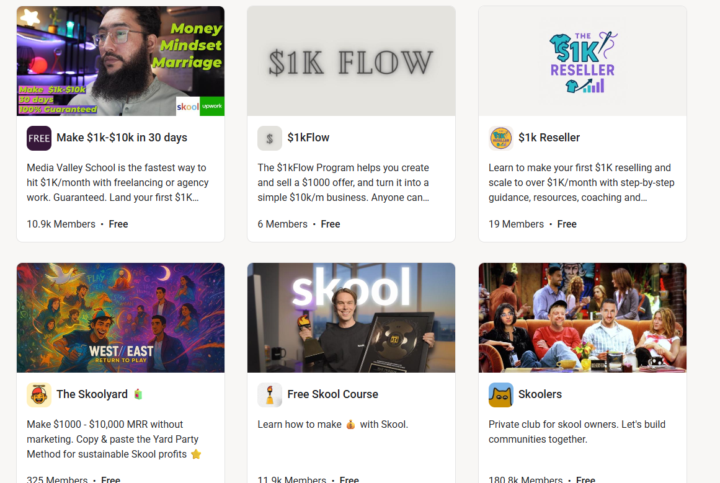
Task: Open the $1k Reseller community title
Action: [549, 138]
